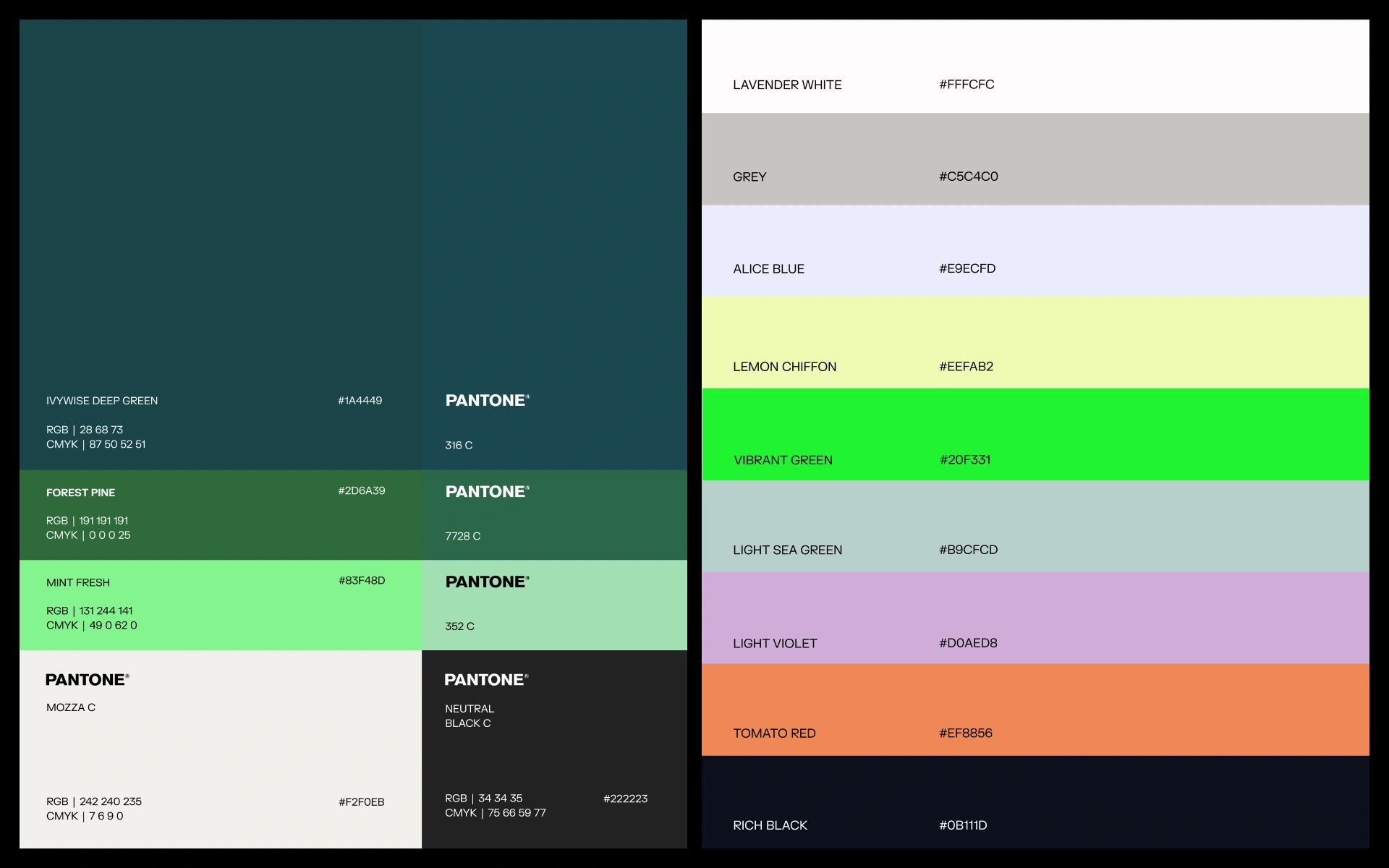1389x868 pixels.
Task: Select the FOREST PINE label
Action: (80, 493)
